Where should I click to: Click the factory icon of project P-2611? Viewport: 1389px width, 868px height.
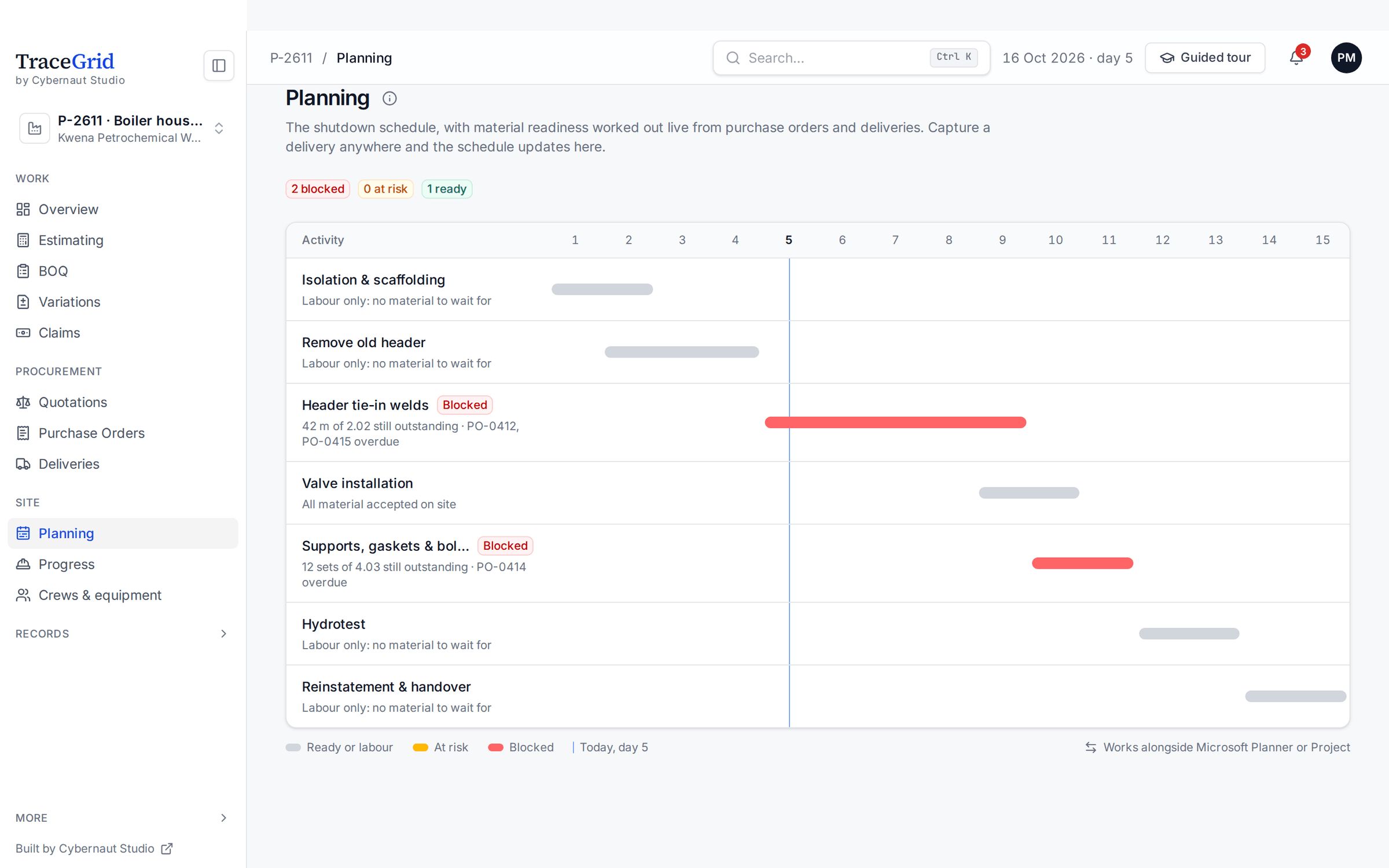(35, 128)
